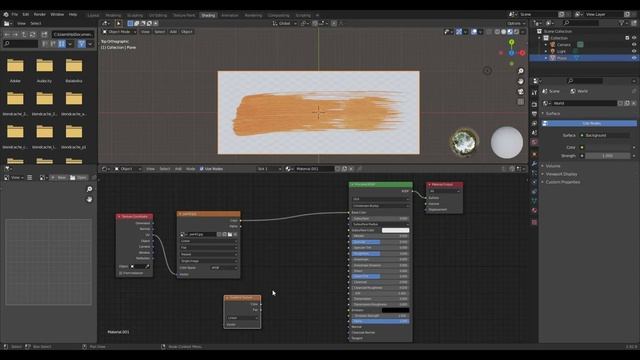This screenshot has width=640, height=360.
Task: Open the Render properties tab icon
Action: [x=534, y=104]
